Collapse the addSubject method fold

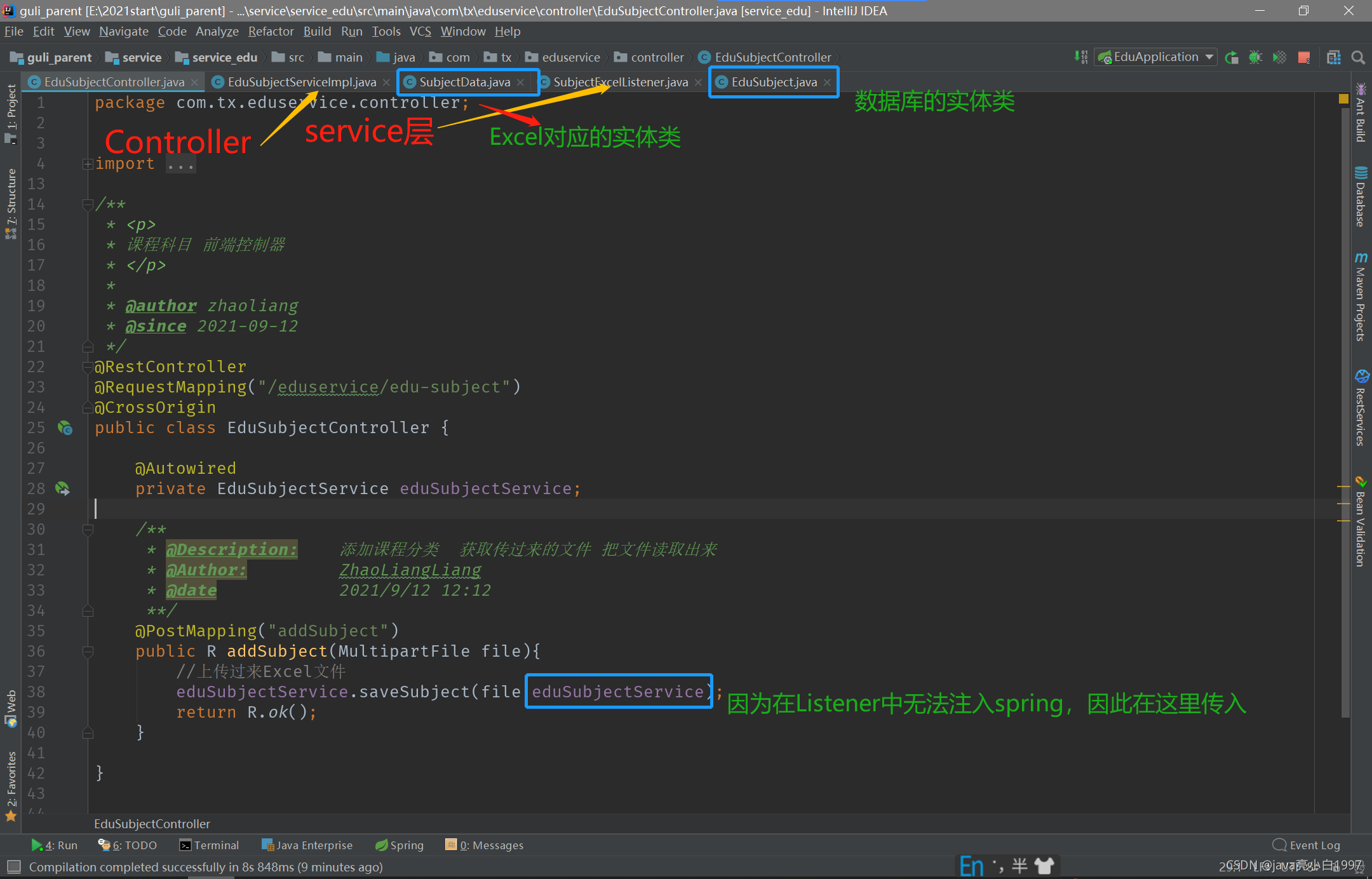tap(88, 652)
